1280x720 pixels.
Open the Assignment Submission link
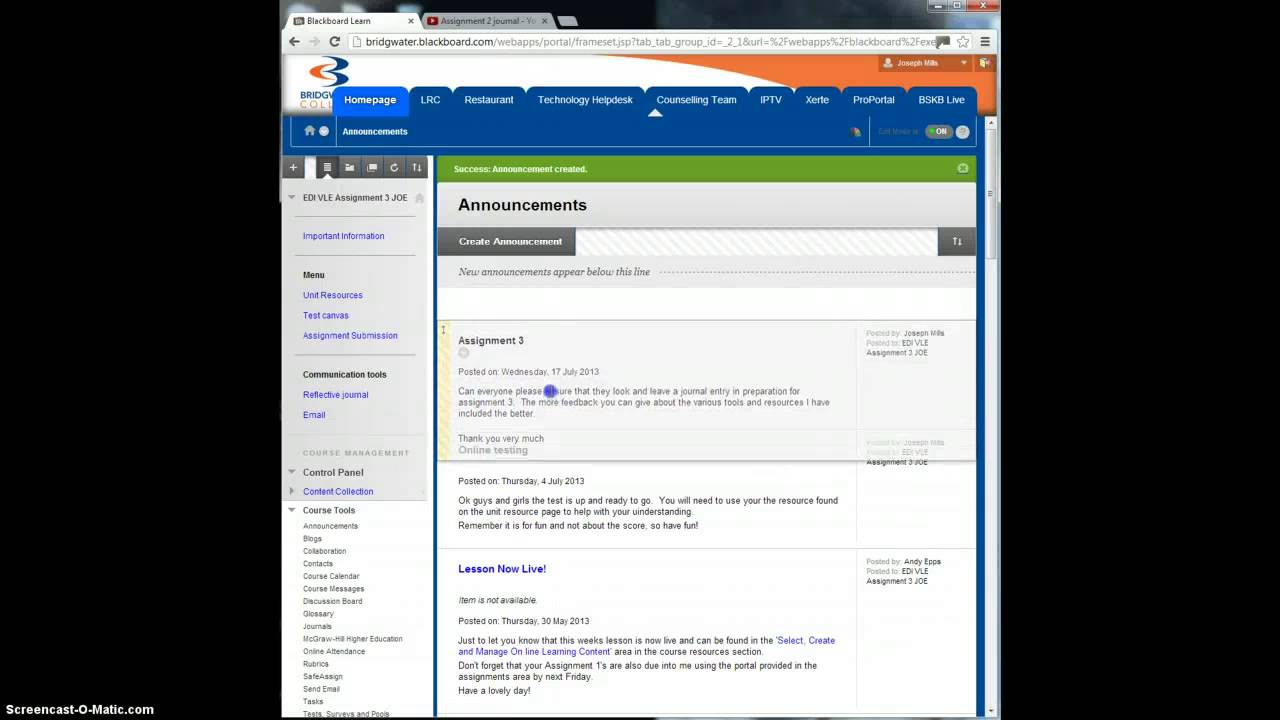[x=350, y=335]
